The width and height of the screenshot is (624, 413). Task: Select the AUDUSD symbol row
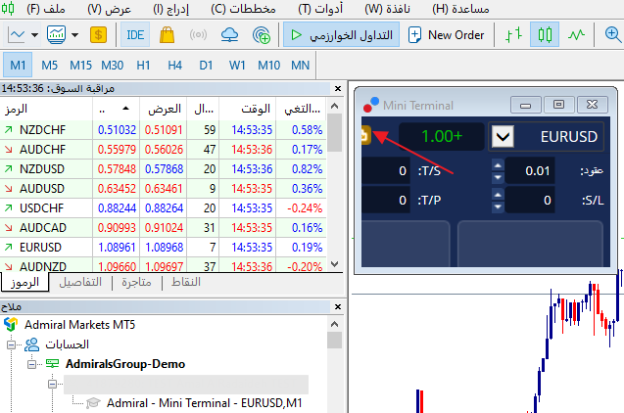click(163, 188)
